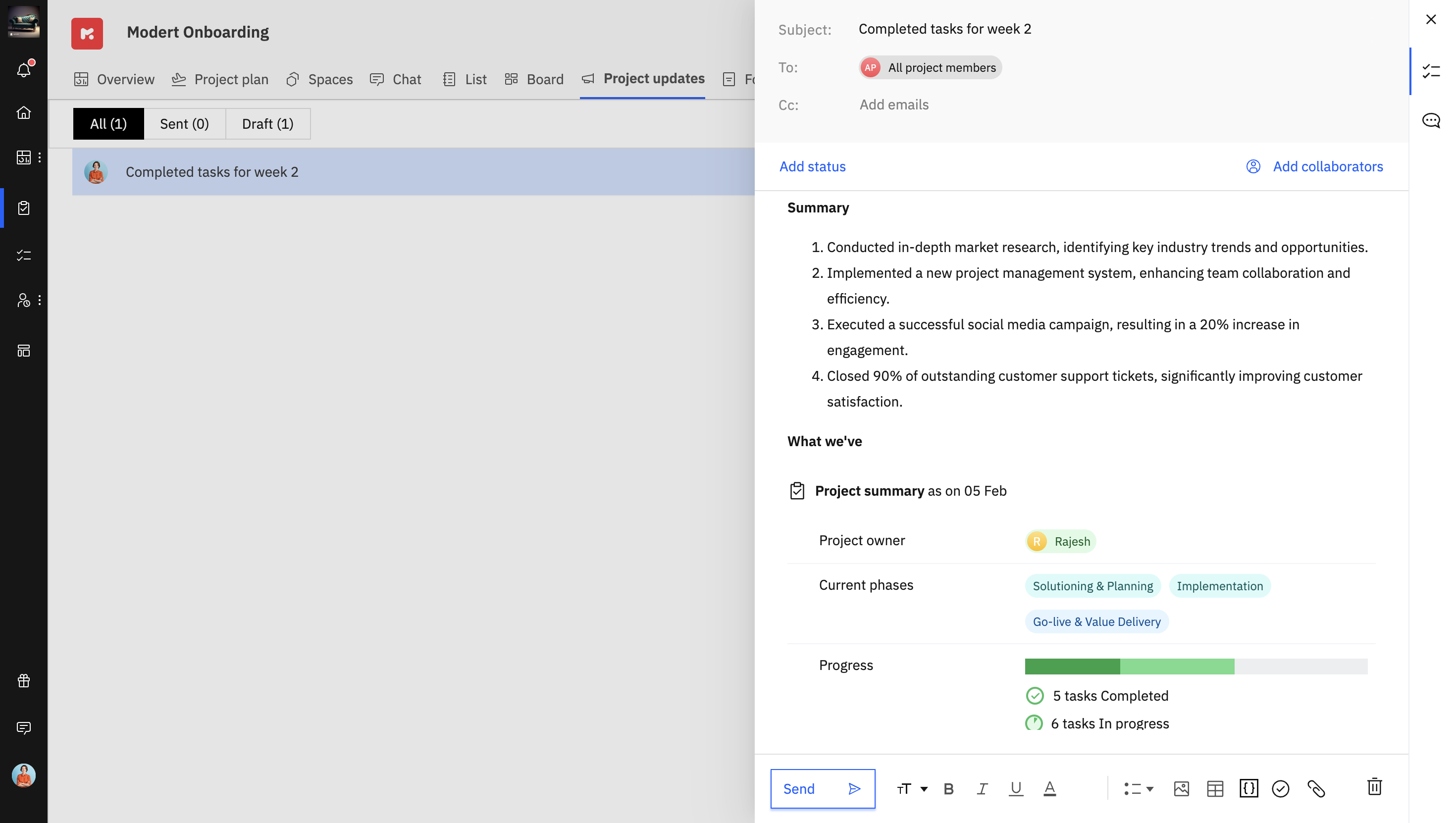Delete the draft with the trash icon
Image resolution: width=1456 pixels, height=823 pixels.
coord(1375,787)
